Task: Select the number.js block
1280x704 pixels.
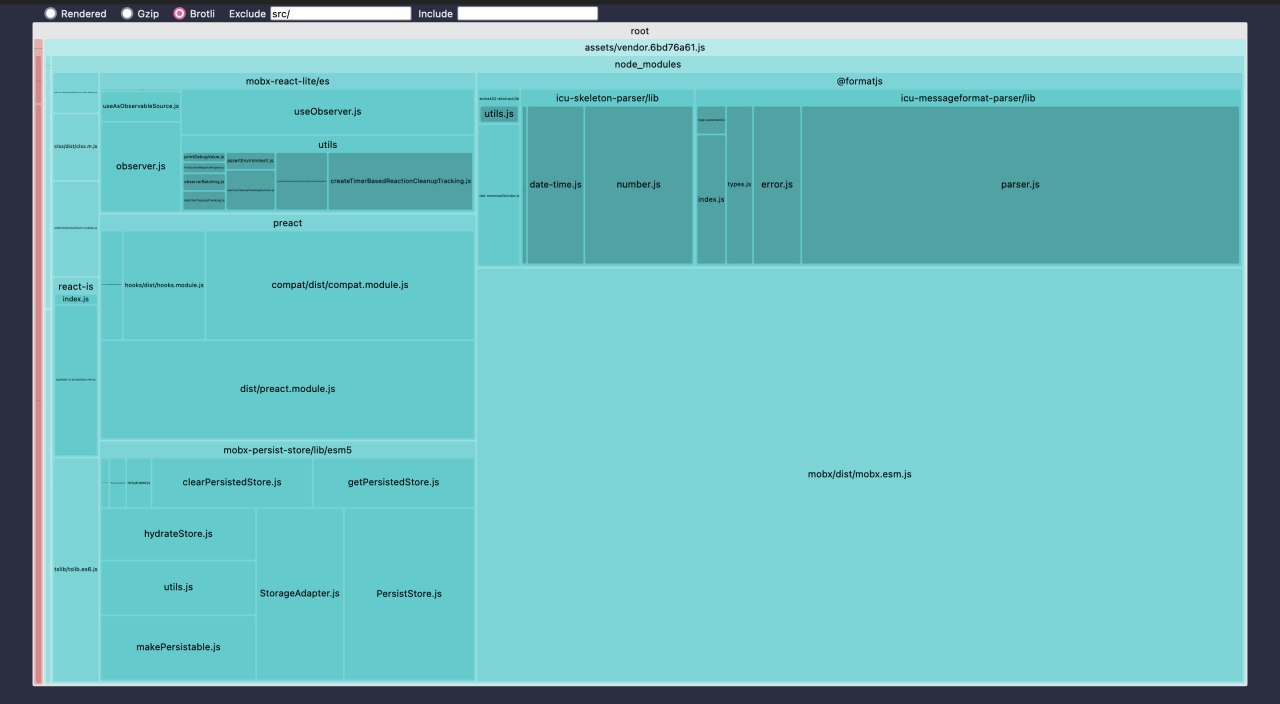Action: [x=639, y=185]
